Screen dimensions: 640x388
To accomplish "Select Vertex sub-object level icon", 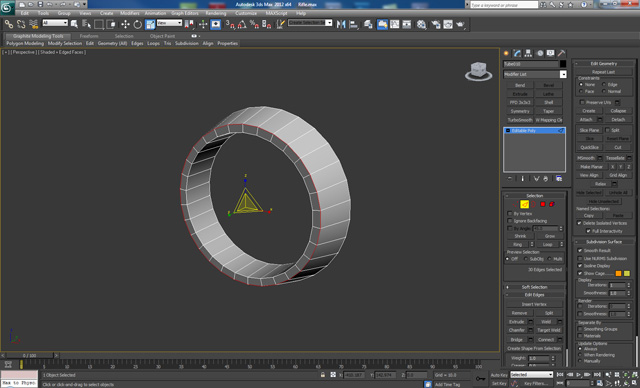I will 515,204.
